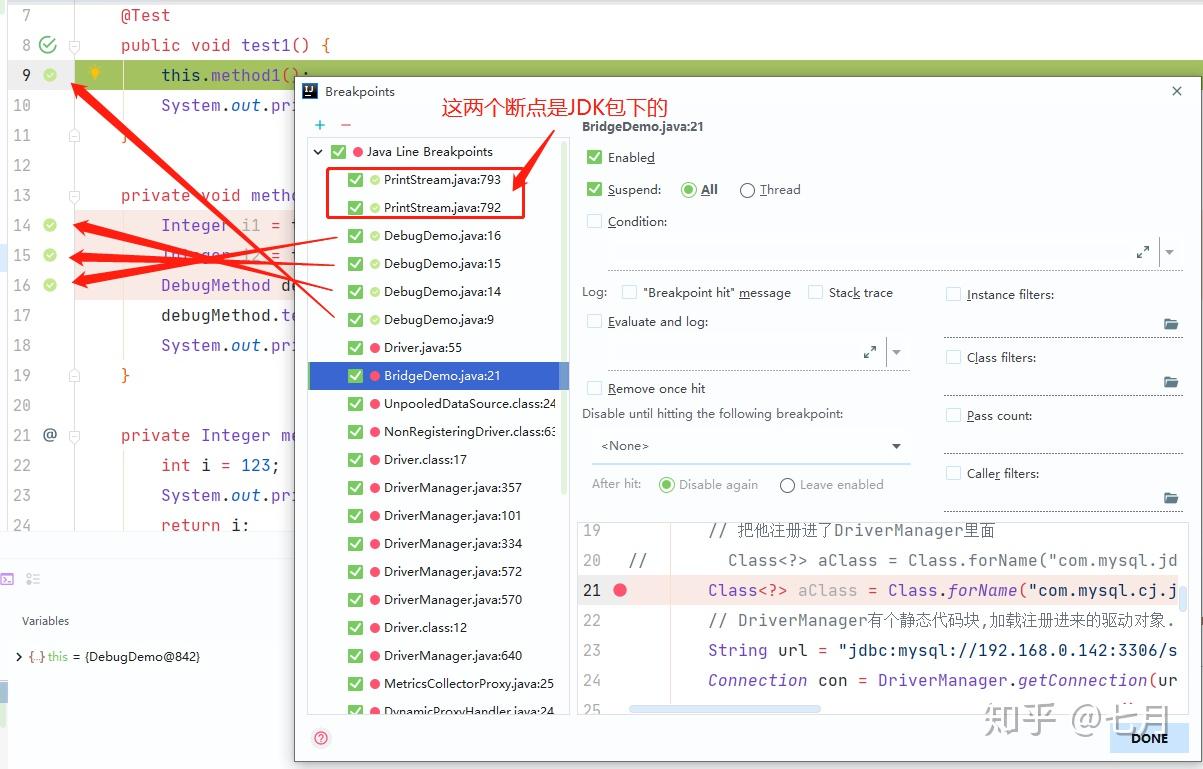The image size is (1203, 769).
Task: Enable "Breakpoint hit" message checkbox
Action: coord(629,292)
